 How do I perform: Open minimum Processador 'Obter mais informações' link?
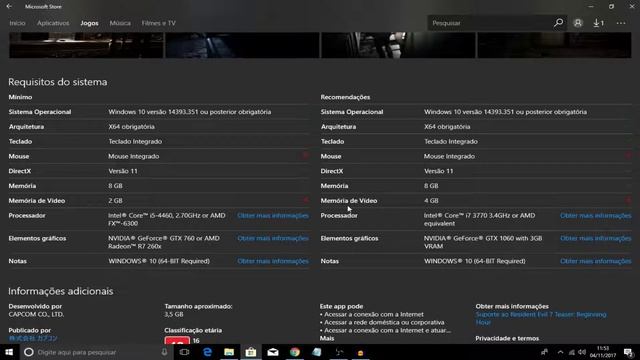[273, 216]
